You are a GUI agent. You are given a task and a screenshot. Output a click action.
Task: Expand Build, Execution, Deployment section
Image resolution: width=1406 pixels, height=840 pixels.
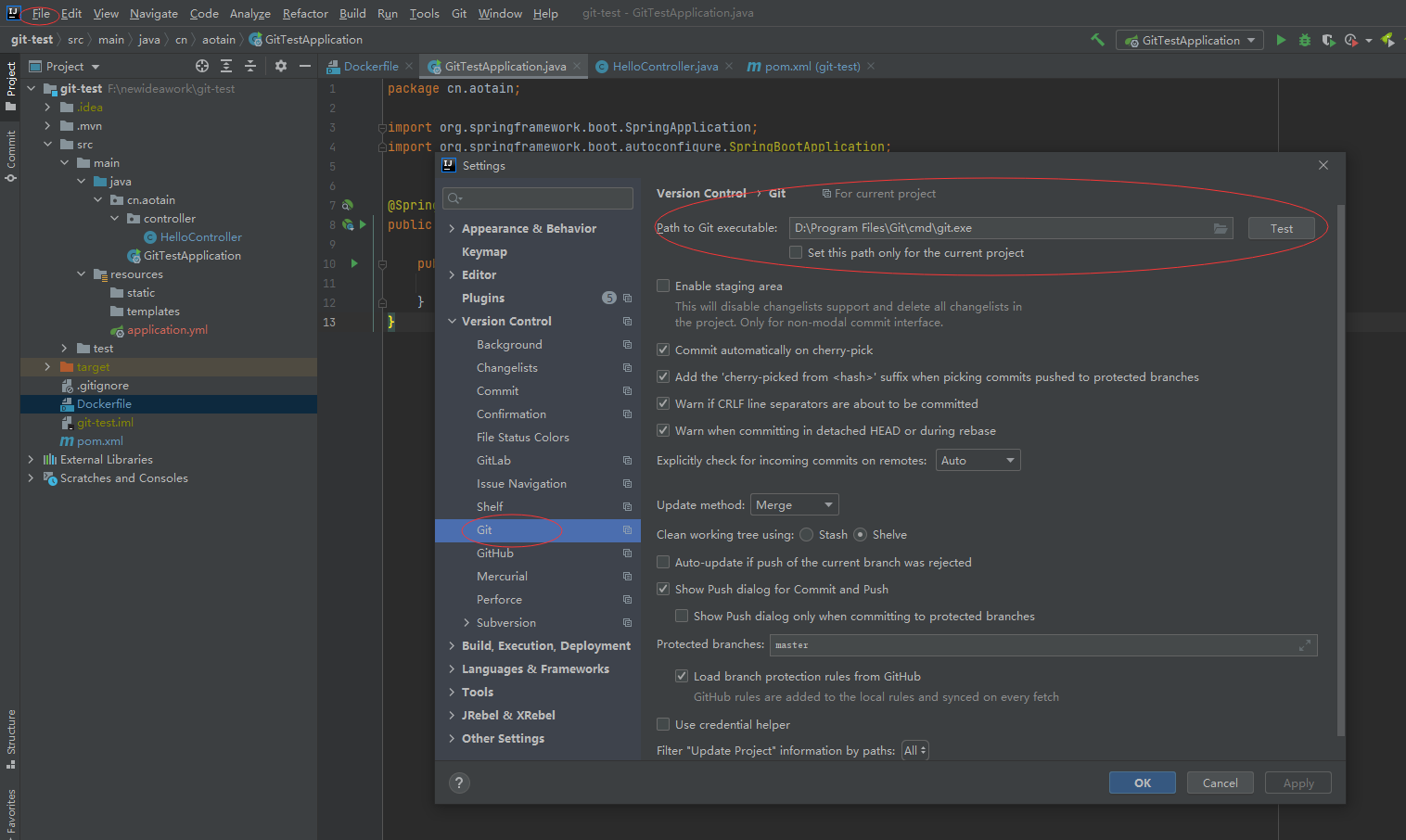point(452,645)
